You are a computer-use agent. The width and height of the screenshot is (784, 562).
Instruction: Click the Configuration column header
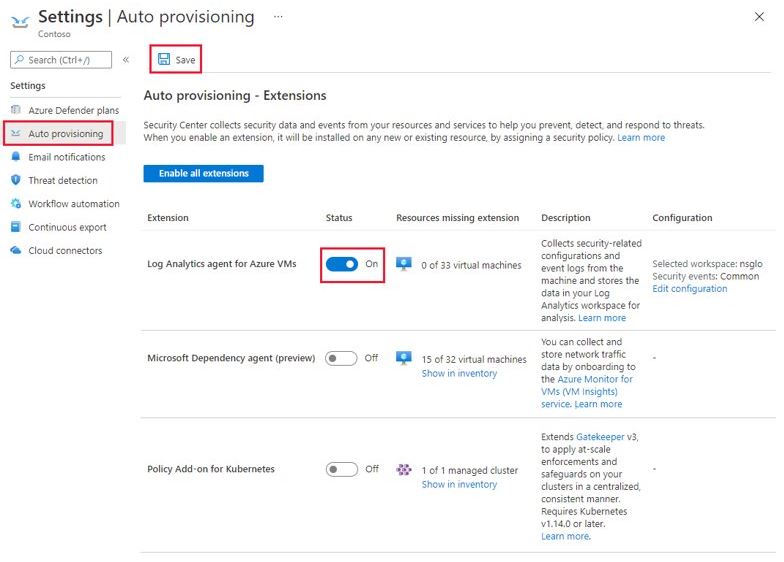[x=682, y=218]
